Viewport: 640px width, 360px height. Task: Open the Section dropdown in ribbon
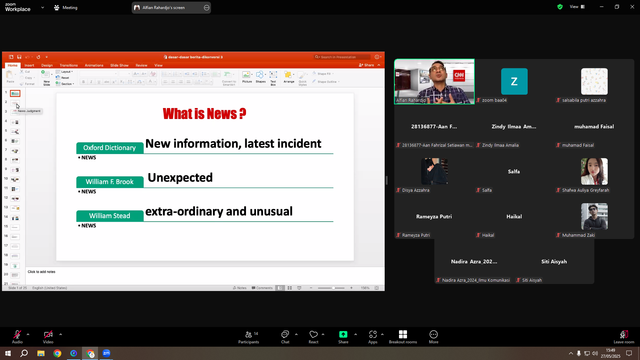[x=65, y=84]
